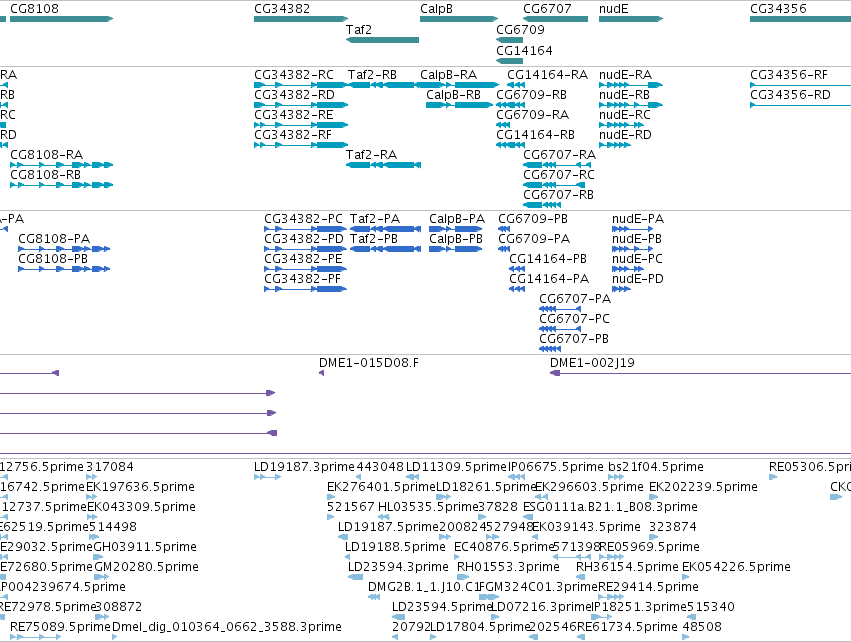Click the Taf2-RA transcript label
Screen dimensions: 851x642
(372, 155)
